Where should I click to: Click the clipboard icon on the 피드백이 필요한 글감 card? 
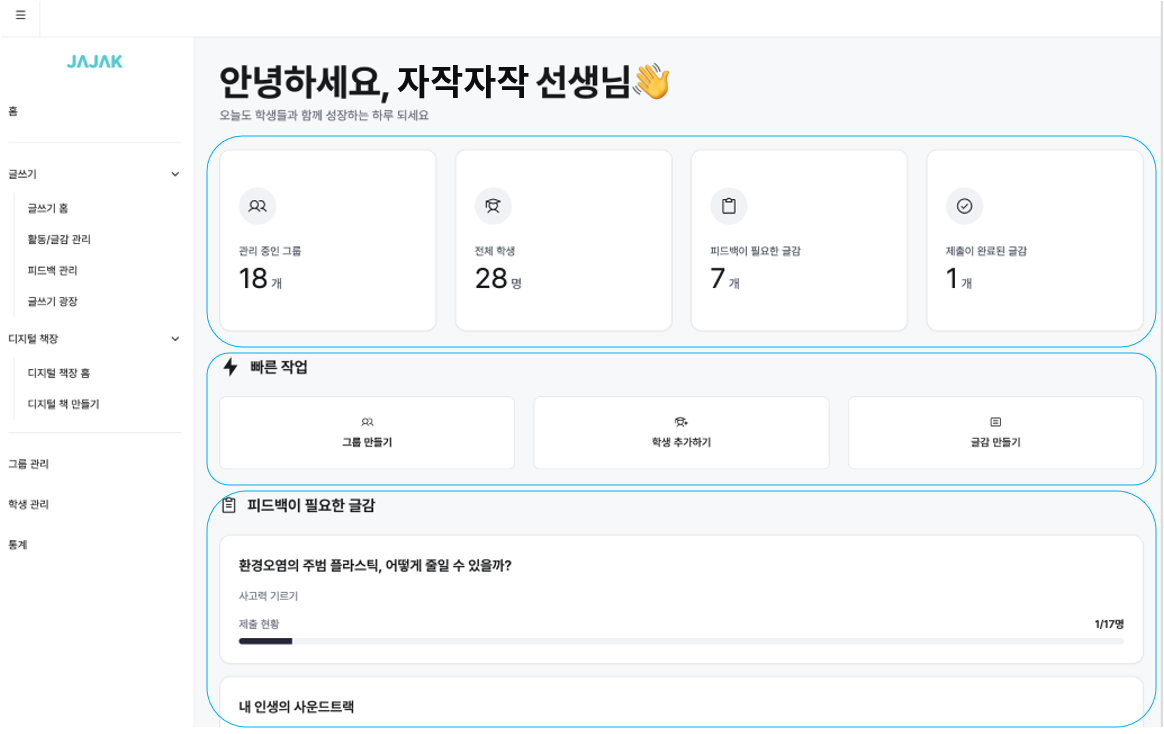[729, 206]
